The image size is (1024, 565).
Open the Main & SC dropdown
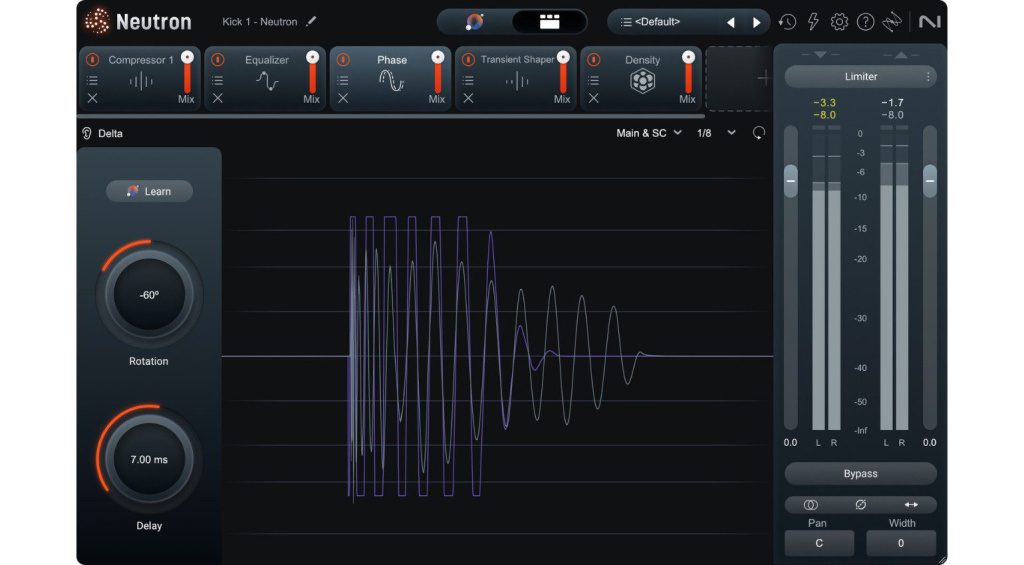(x=648, y=133)
